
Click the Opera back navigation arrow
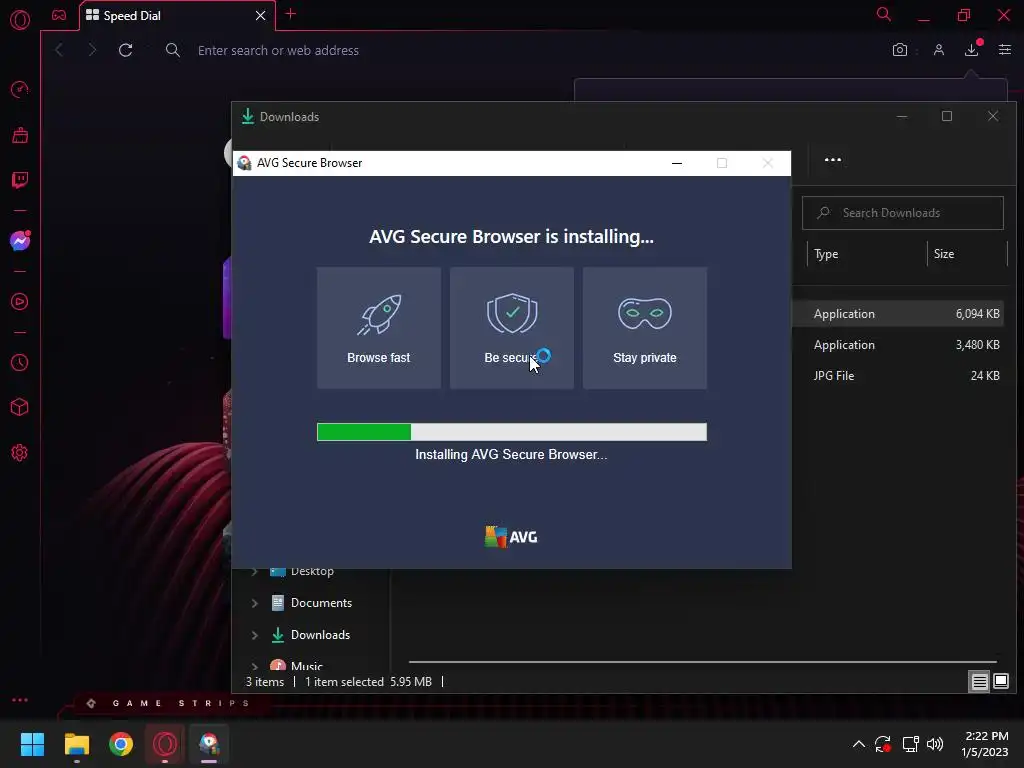pos(59,50)
